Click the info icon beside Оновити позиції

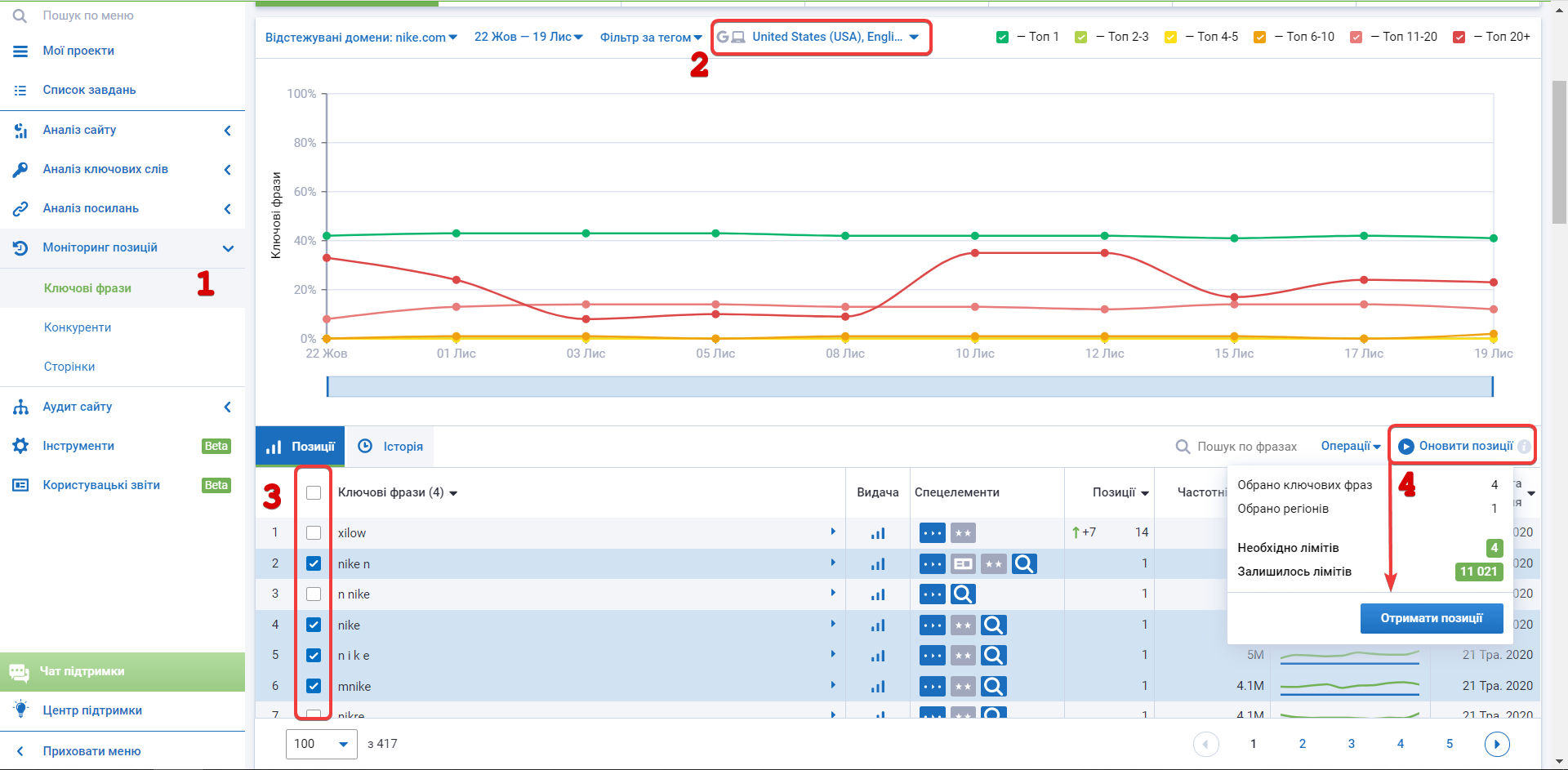pyautogui.click(x=1524, y=447)
